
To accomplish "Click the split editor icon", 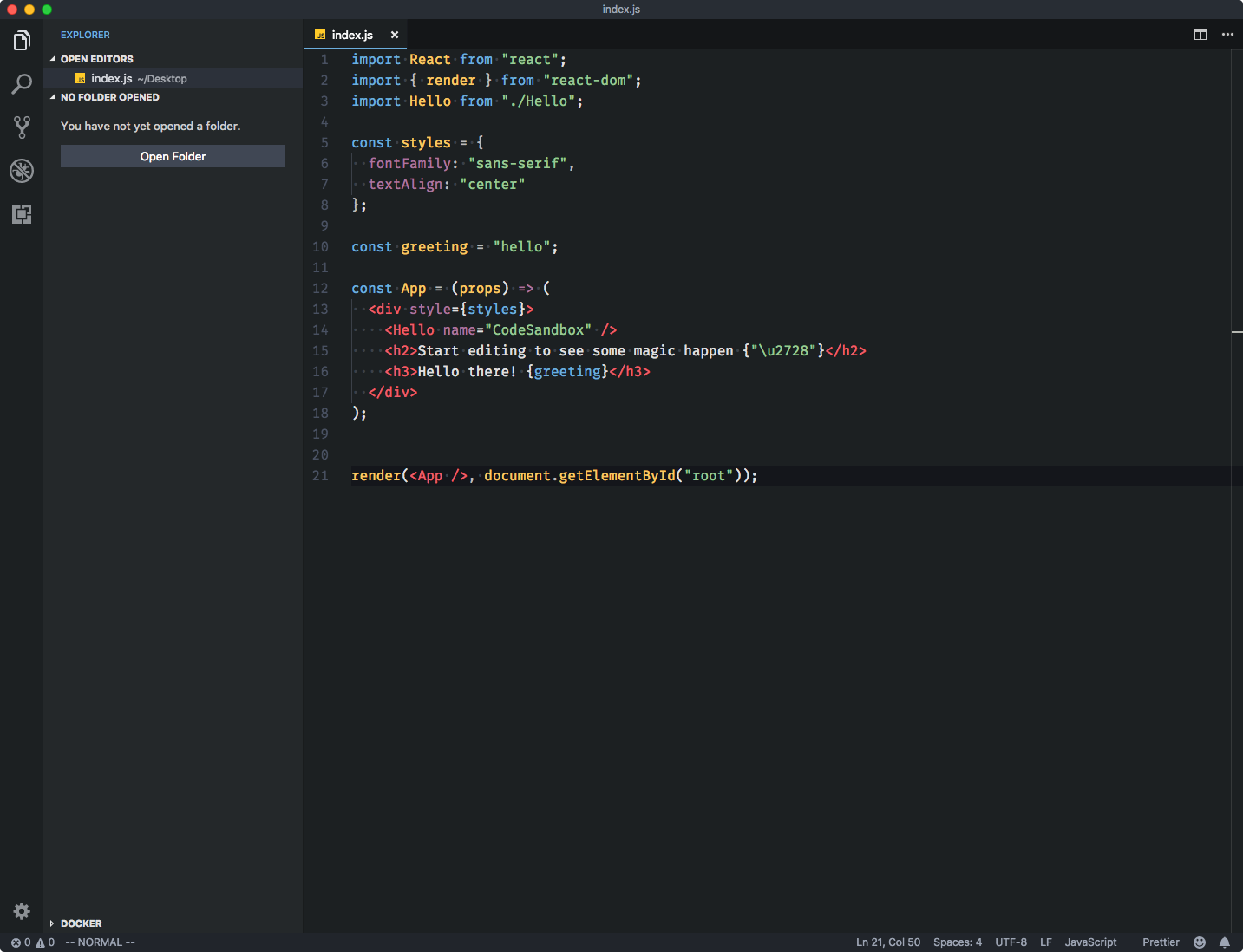I will click(1200, 35).
